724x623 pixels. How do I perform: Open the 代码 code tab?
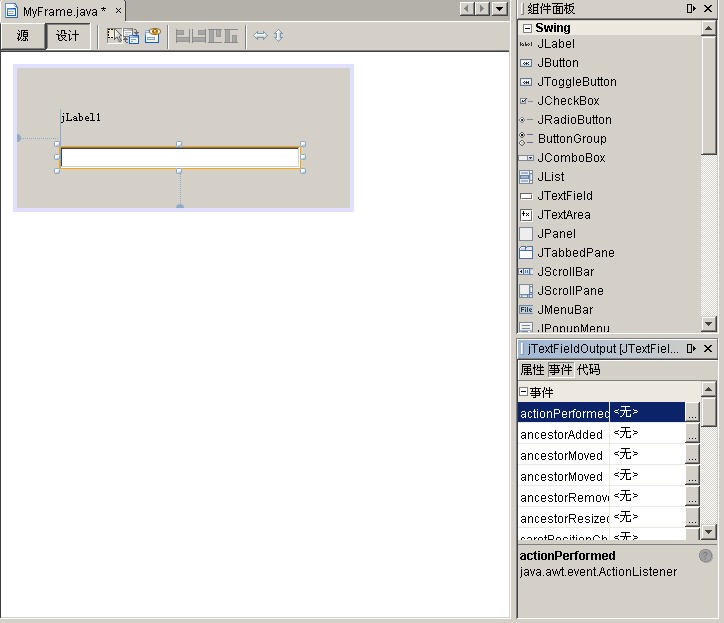tap(588, 370)
